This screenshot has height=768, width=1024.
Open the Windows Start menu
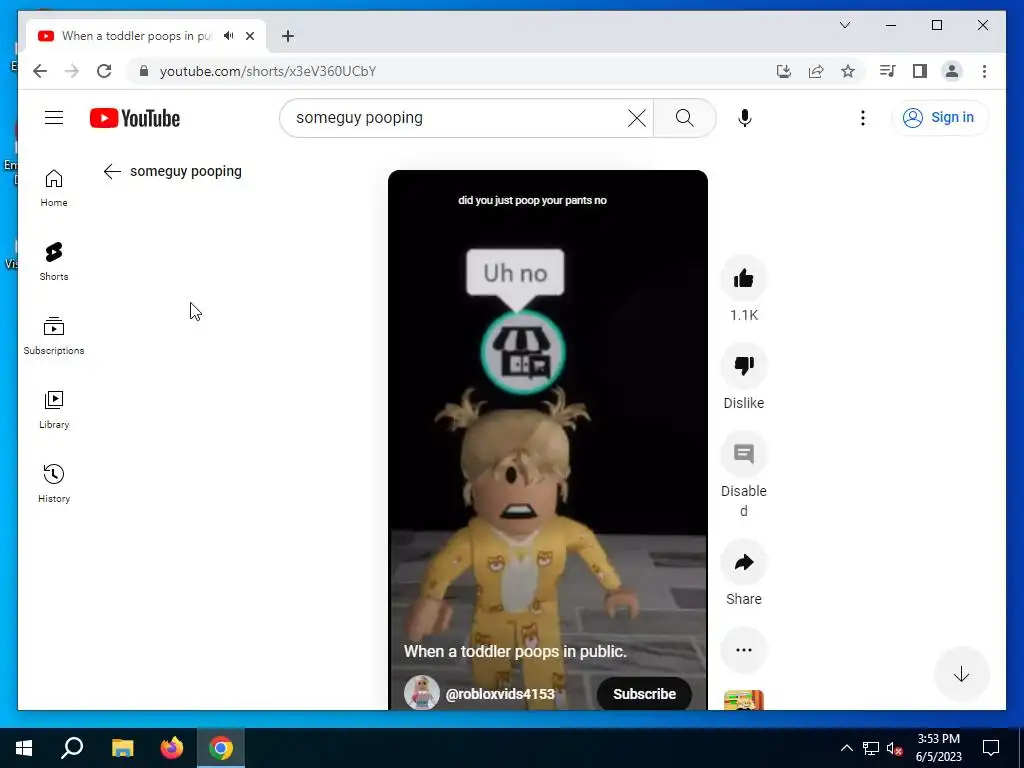pos(24,748)
